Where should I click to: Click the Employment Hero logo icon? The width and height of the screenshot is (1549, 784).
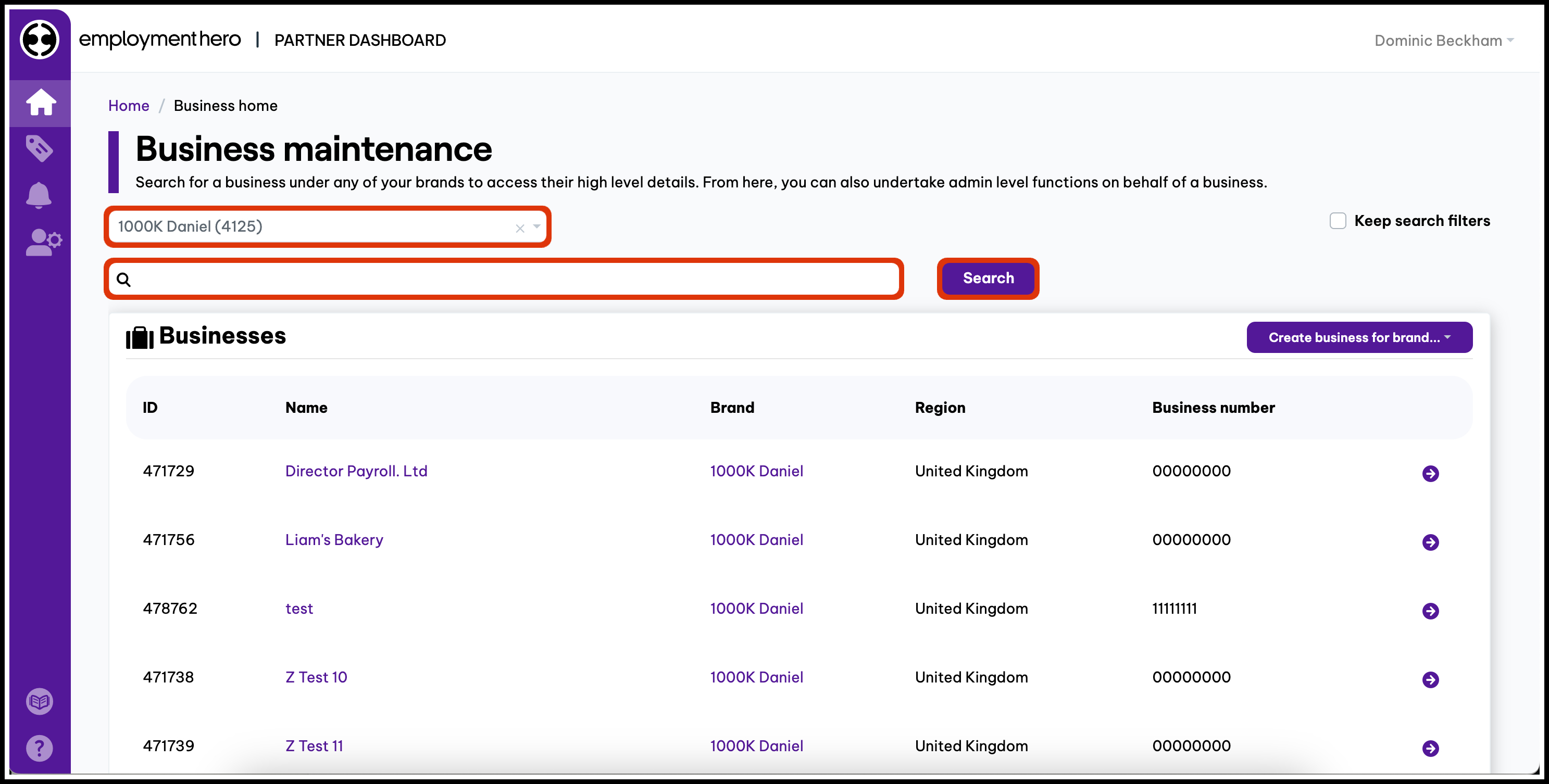40,40
